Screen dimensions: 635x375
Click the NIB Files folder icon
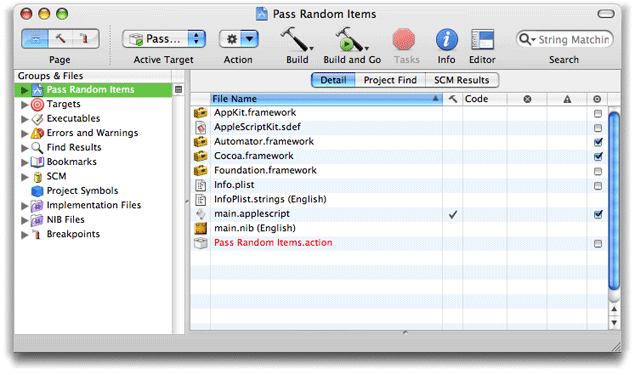pos(37,220)
